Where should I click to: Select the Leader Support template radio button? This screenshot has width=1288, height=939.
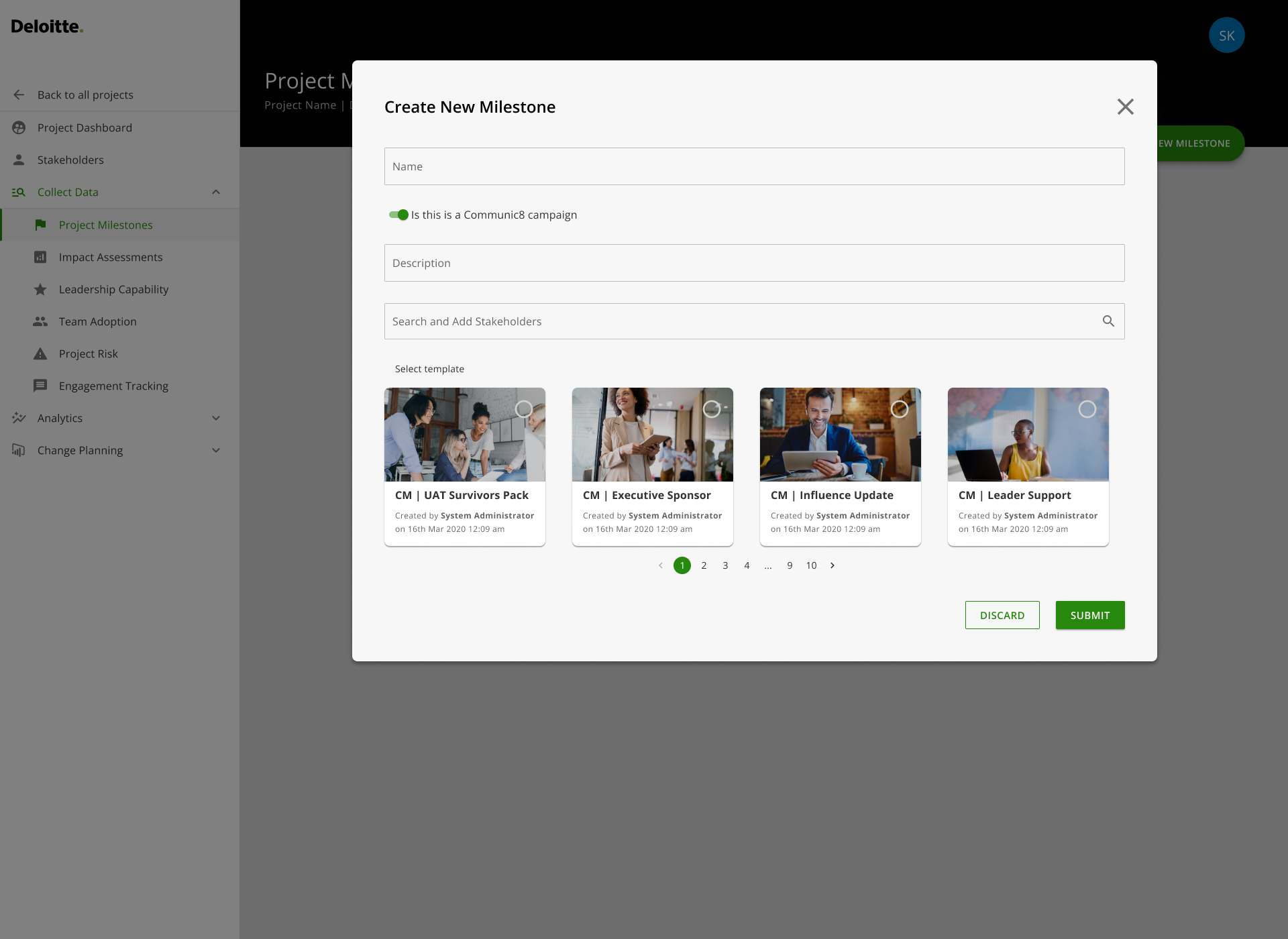pyautogui.click(x=1087, y=409)
